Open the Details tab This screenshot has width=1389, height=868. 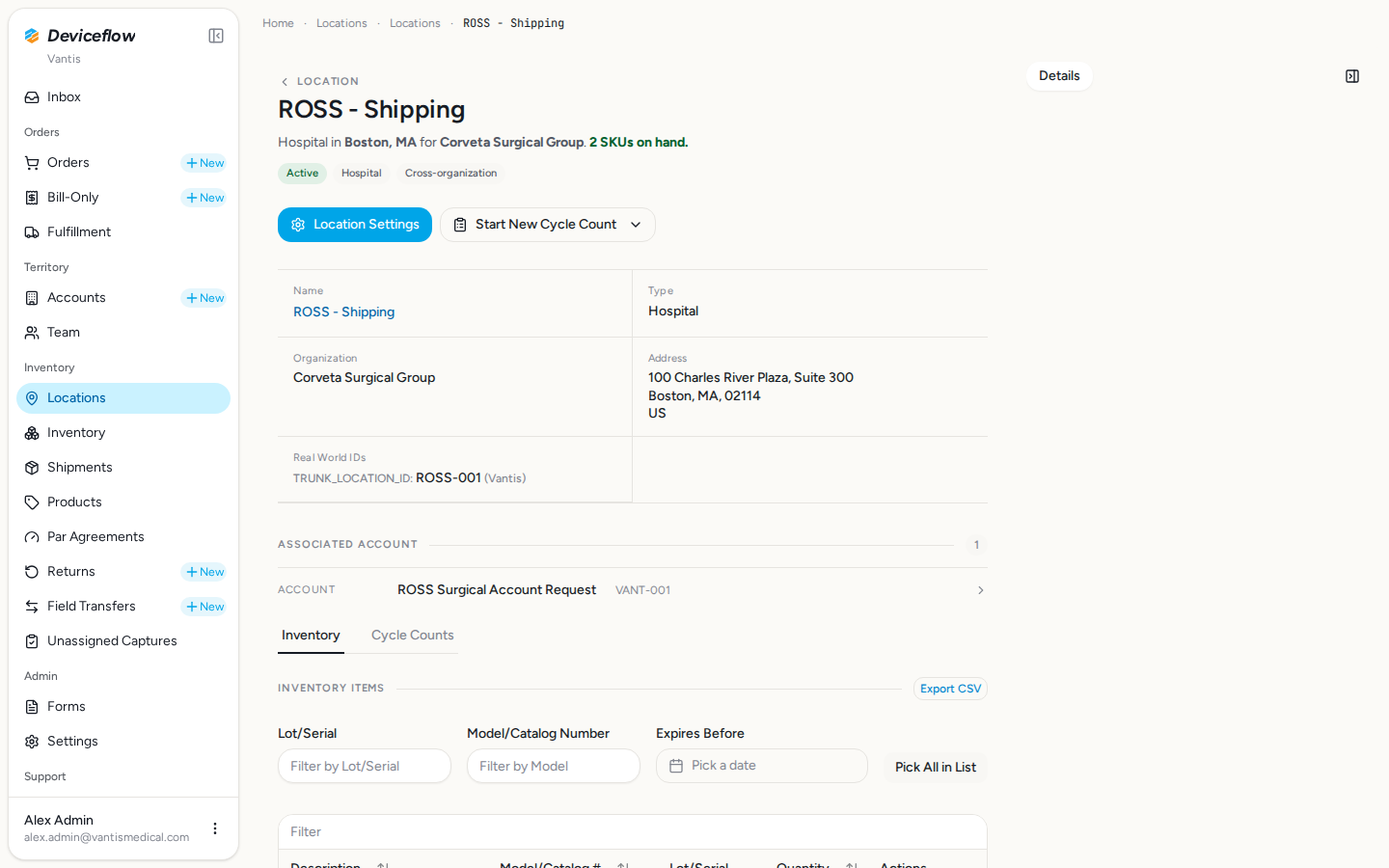pyautogui.click(x=1059, y=76)
